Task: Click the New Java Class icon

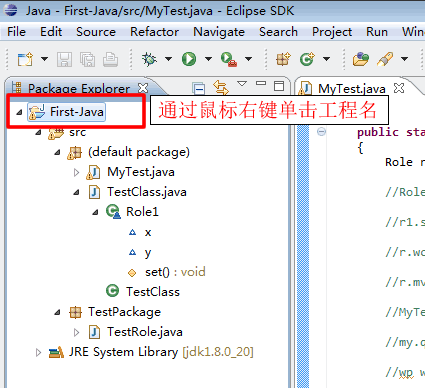Action: [307, 59]
